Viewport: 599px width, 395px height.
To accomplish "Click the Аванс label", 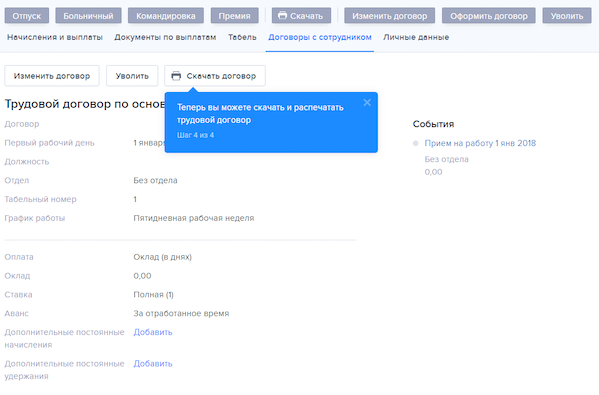I will [x=16, y=314].
